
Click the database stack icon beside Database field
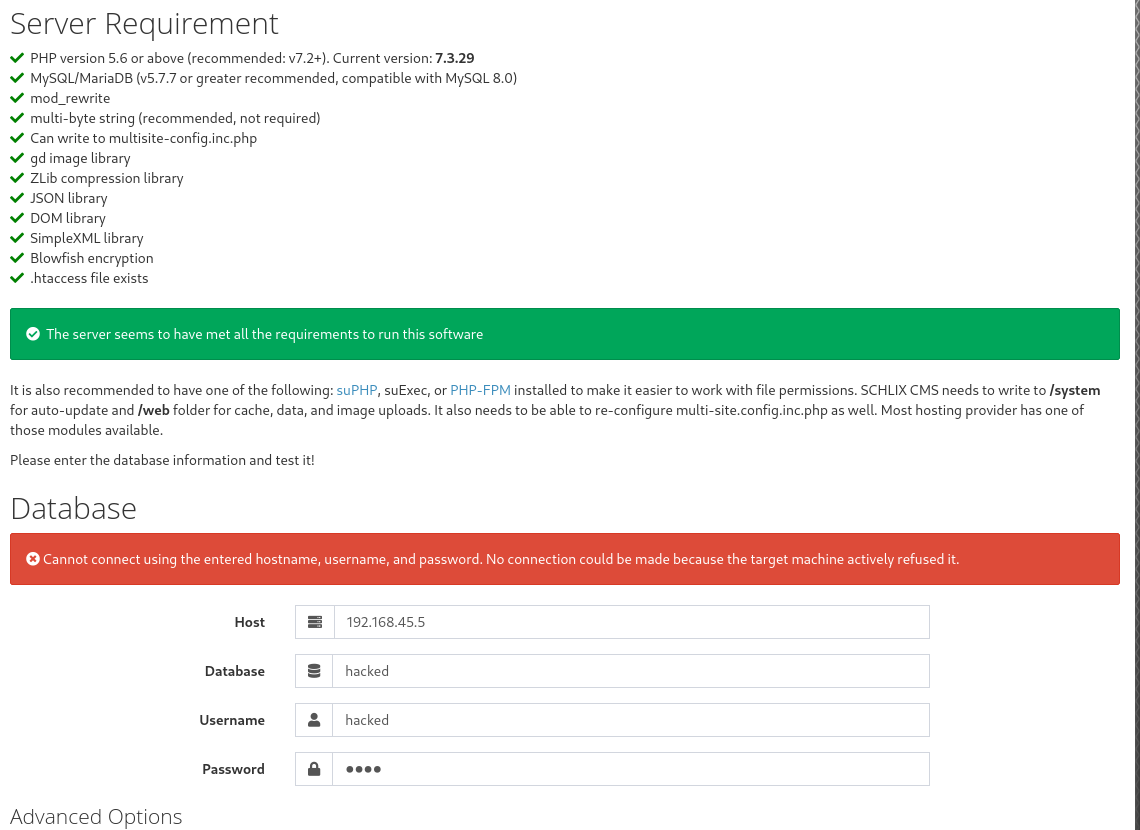click(x=314, y=671)
